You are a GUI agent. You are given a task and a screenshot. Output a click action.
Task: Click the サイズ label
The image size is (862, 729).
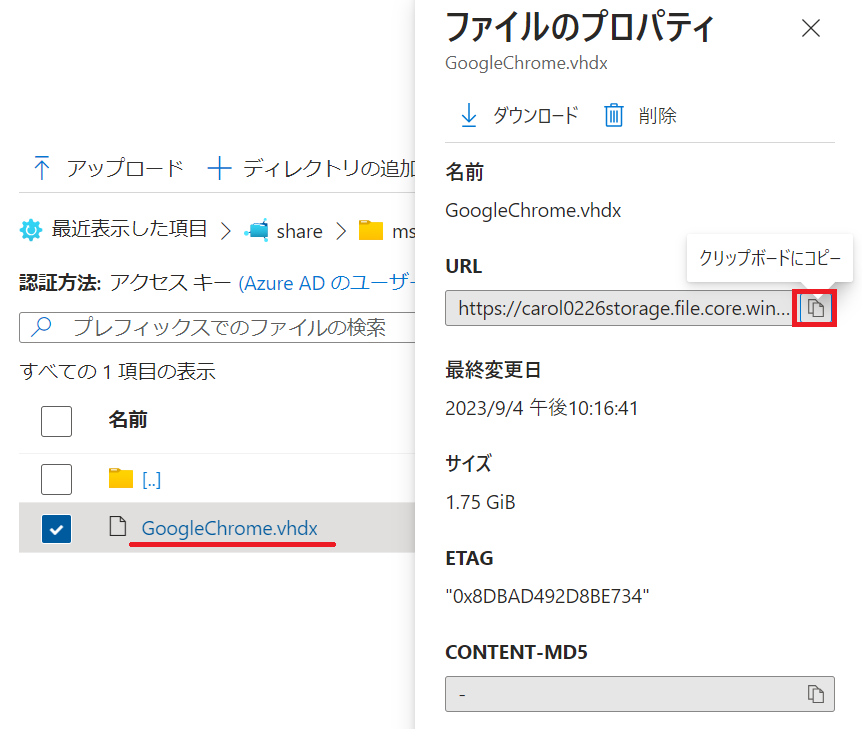tap(468, 463)
